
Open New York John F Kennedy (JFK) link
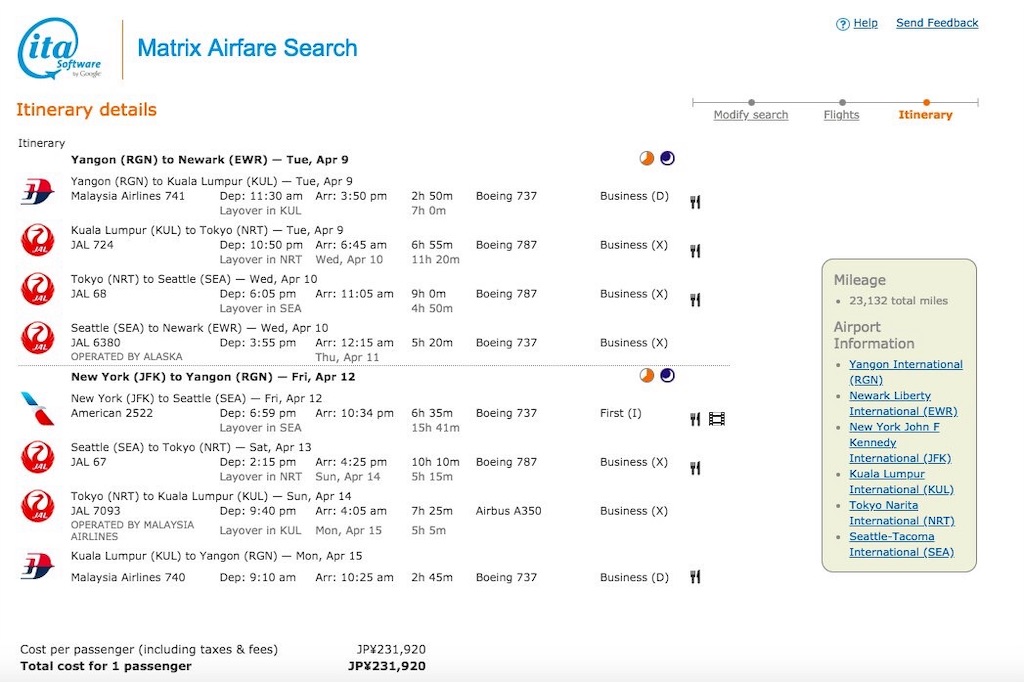coord(900,442)
